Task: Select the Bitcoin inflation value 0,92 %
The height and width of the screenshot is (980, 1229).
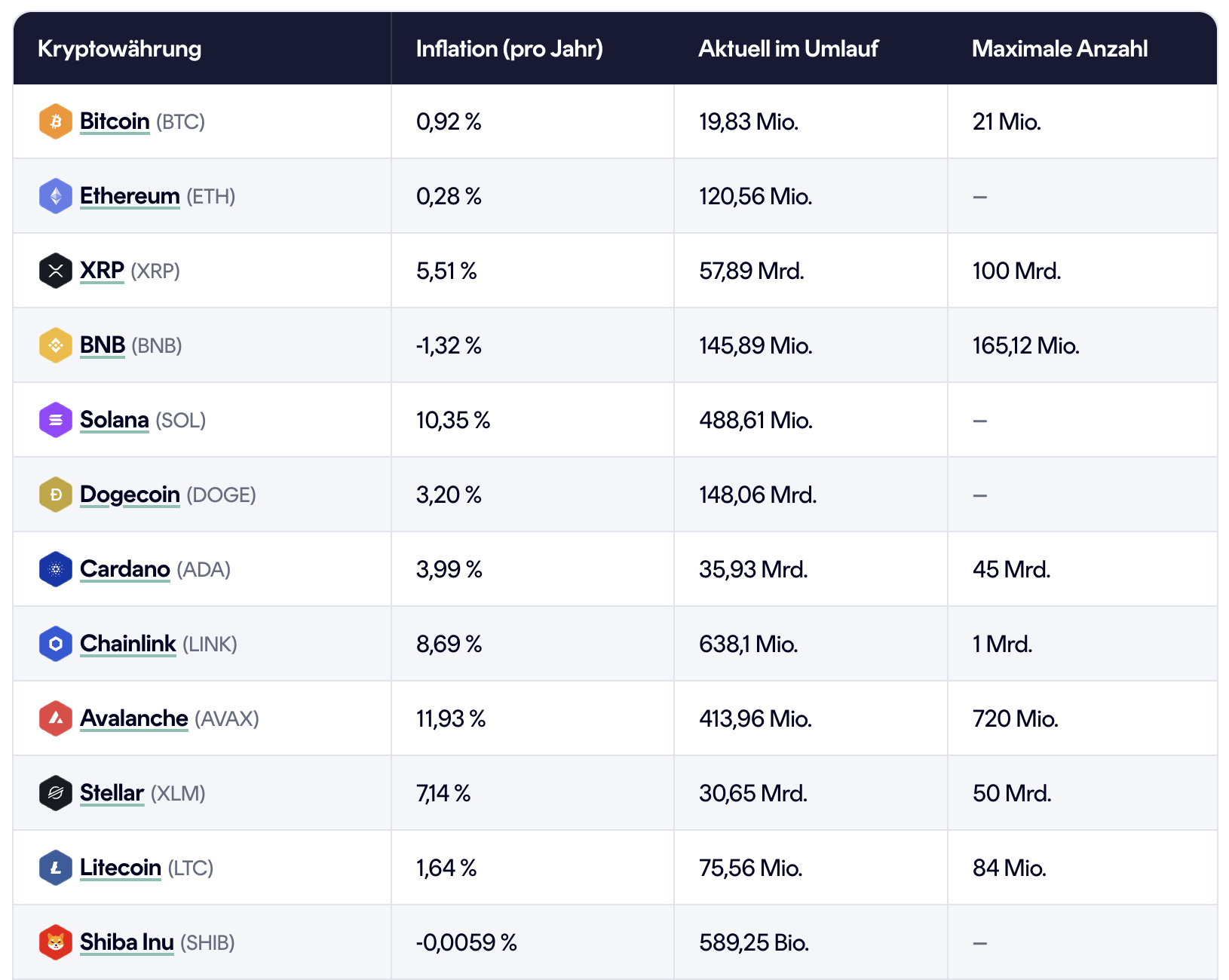Action: (x=449, y=121)
